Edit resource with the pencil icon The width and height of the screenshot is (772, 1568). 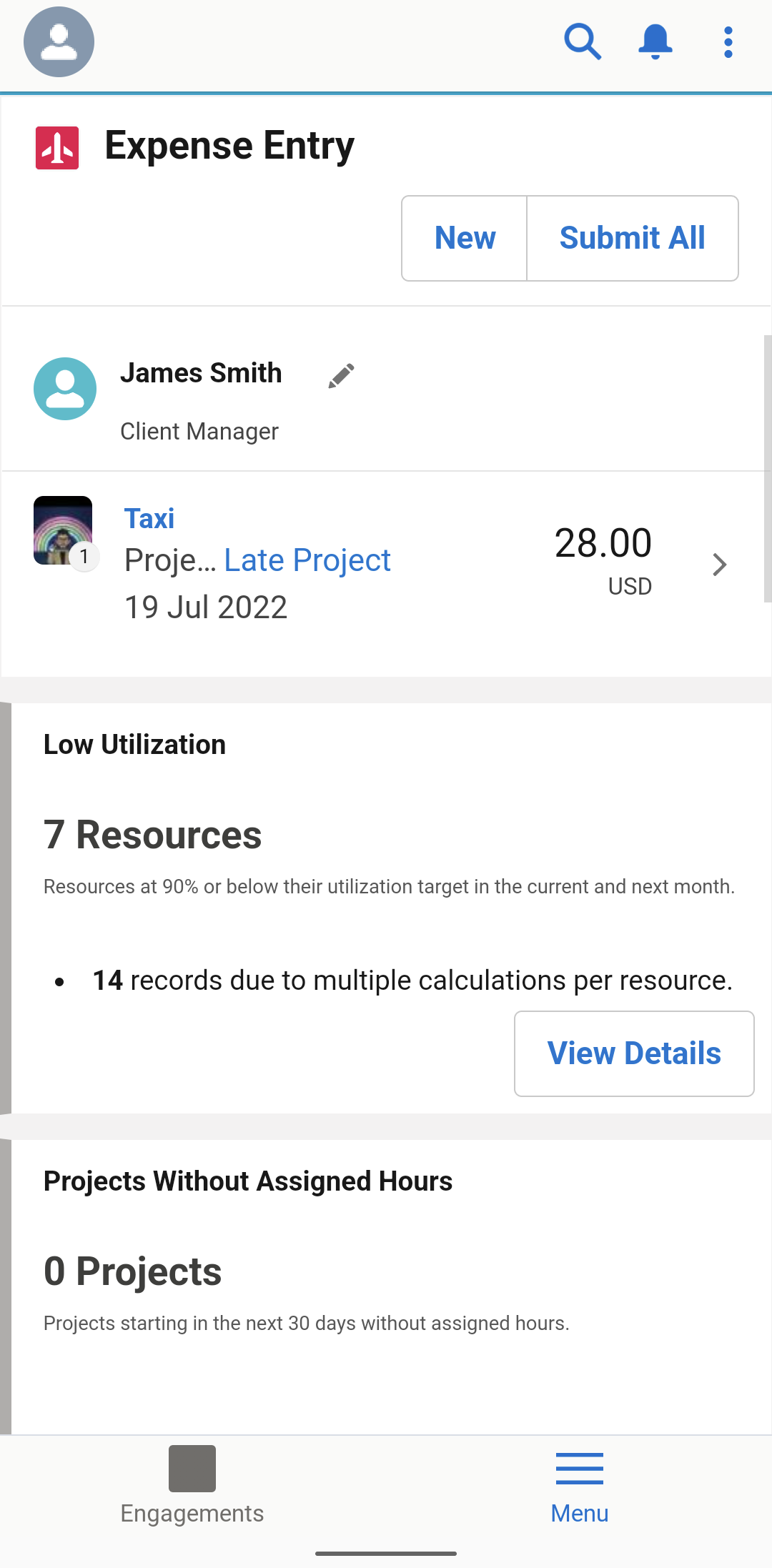pyautogui.click(x=342, y=375)
